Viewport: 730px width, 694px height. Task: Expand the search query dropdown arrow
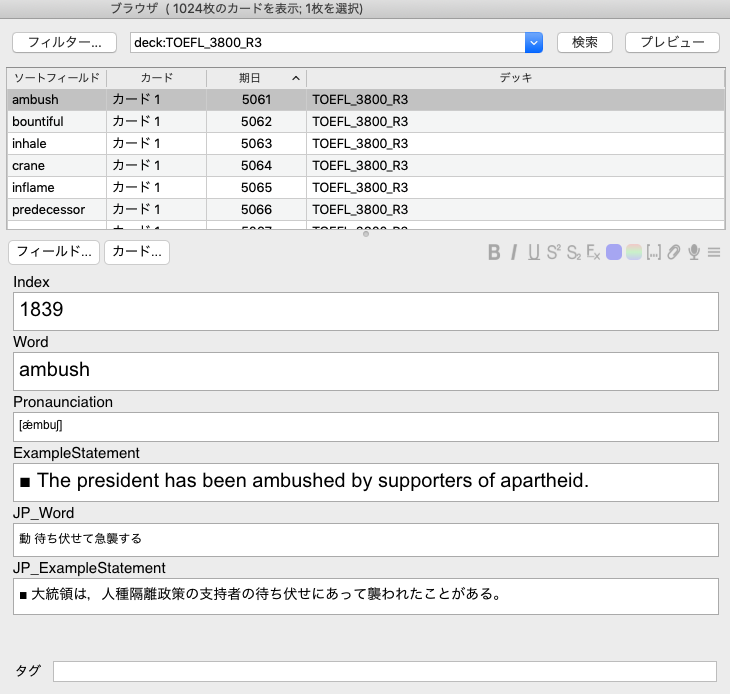coord(534,42)
